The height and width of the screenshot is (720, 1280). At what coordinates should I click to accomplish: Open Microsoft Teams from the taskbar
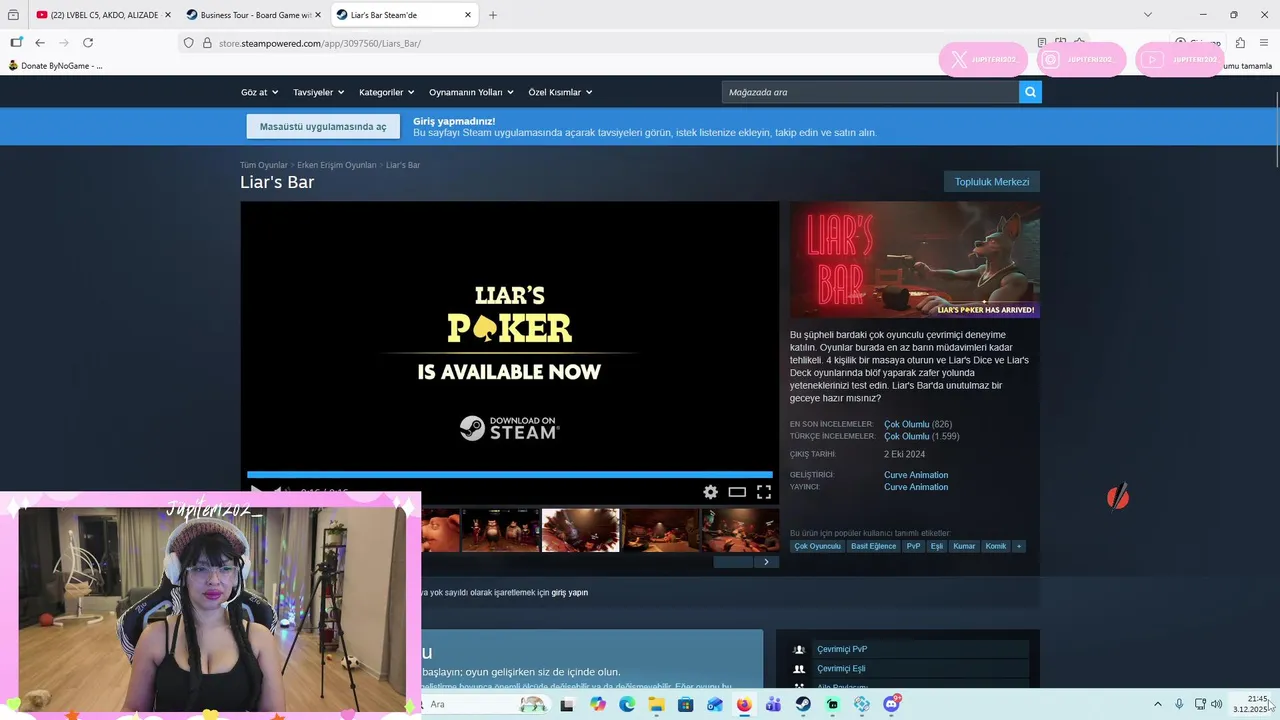(773, 704)
